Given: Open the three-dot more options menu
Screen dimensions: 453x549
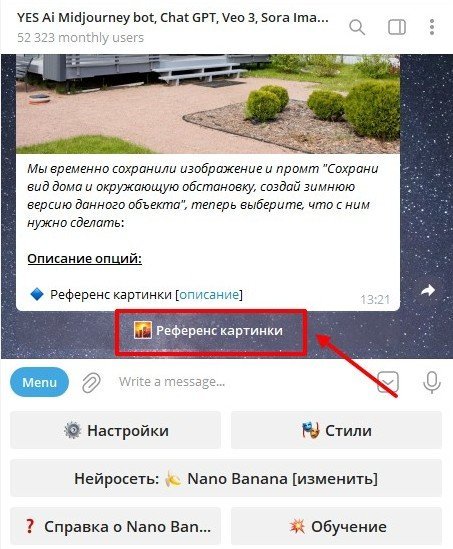Looking at the screenshot, I should pyautogui.click(x=432, y=27).
